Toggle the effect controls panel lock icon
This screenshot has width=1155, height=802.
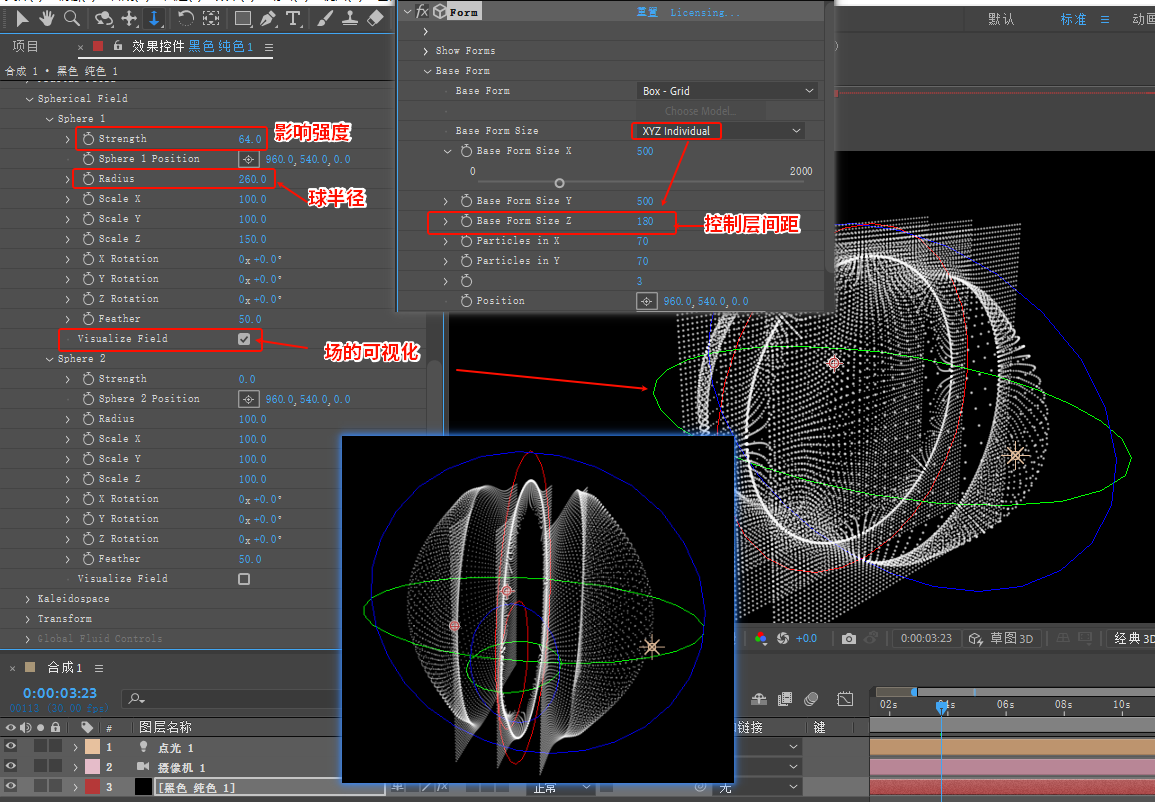(x=118, y=46)
